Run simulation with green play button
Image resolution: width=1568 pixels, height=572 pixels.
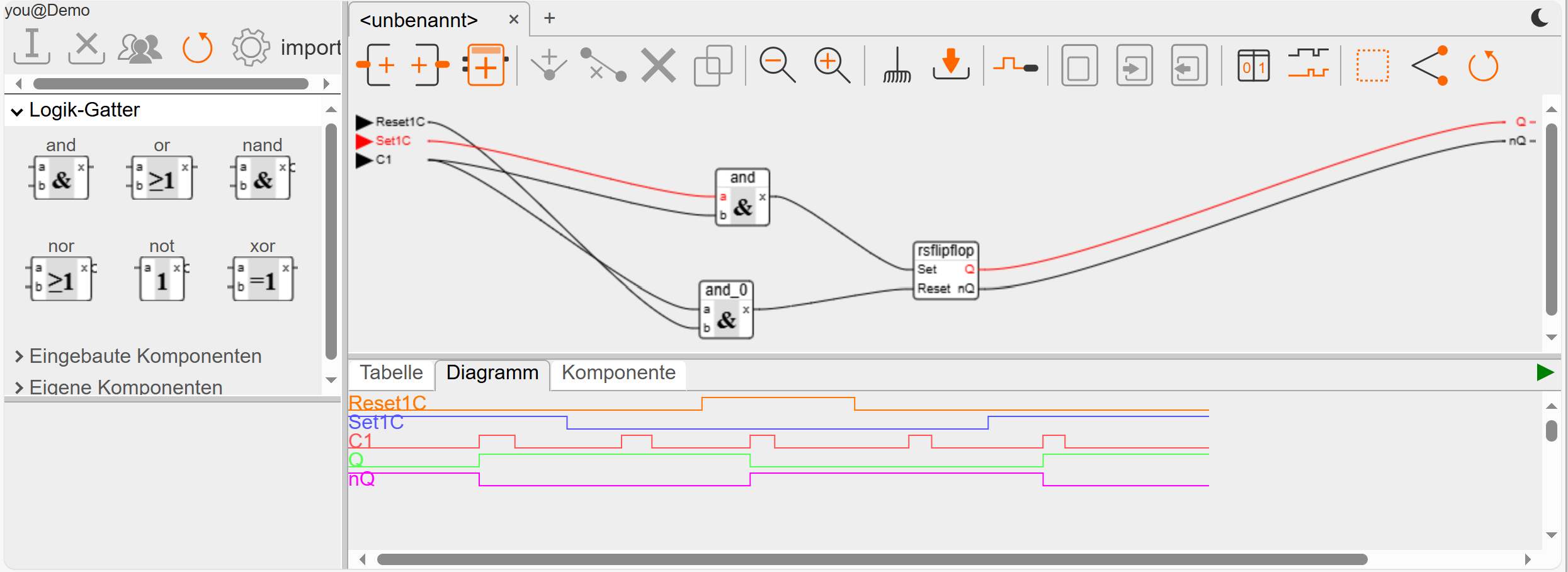(x=1545, y=372)
